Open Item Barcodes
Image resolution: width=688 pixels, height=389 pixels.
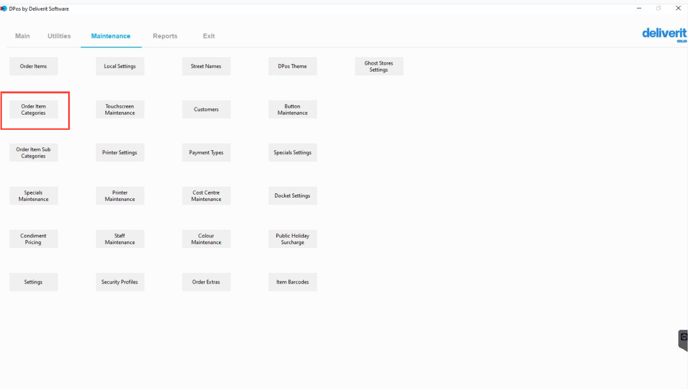click(293, 282)
